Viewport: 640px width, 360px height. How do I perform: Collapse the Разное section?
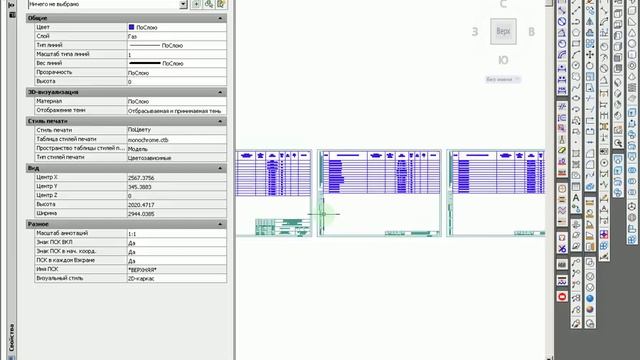[220, 224]
